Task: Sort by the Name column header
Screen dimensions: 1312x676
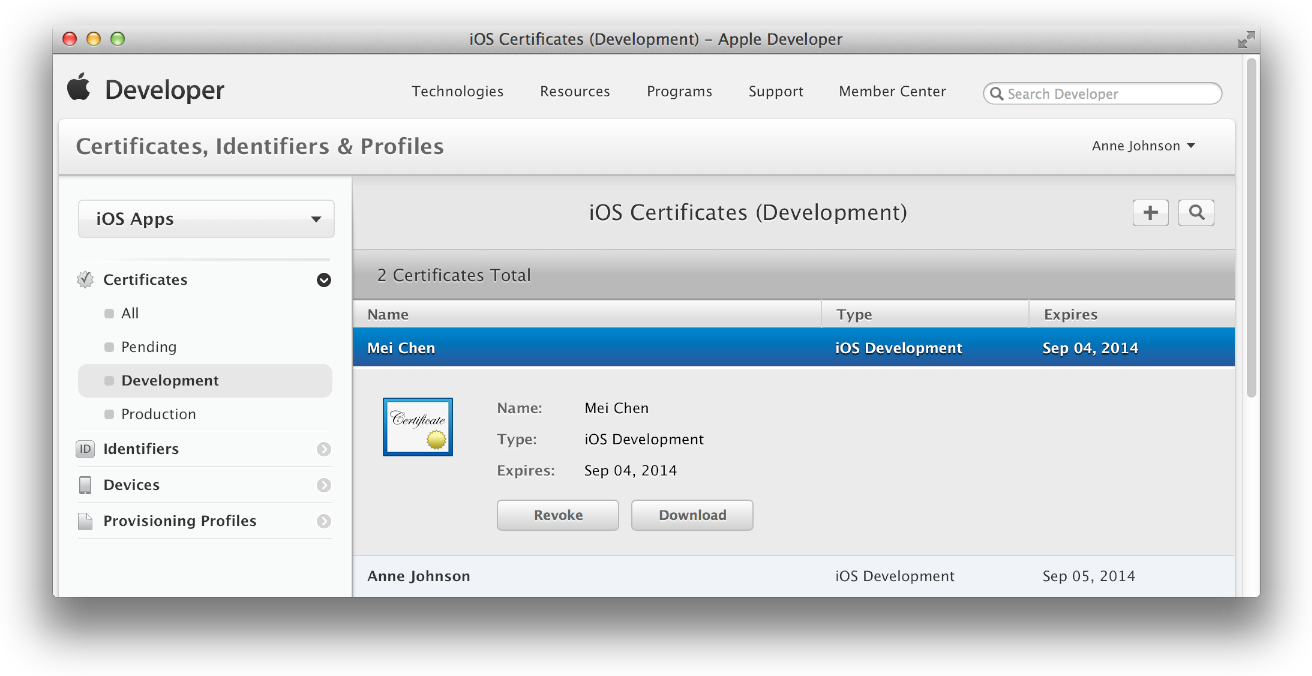Action: pyautogui.click(x=587, y=314)
